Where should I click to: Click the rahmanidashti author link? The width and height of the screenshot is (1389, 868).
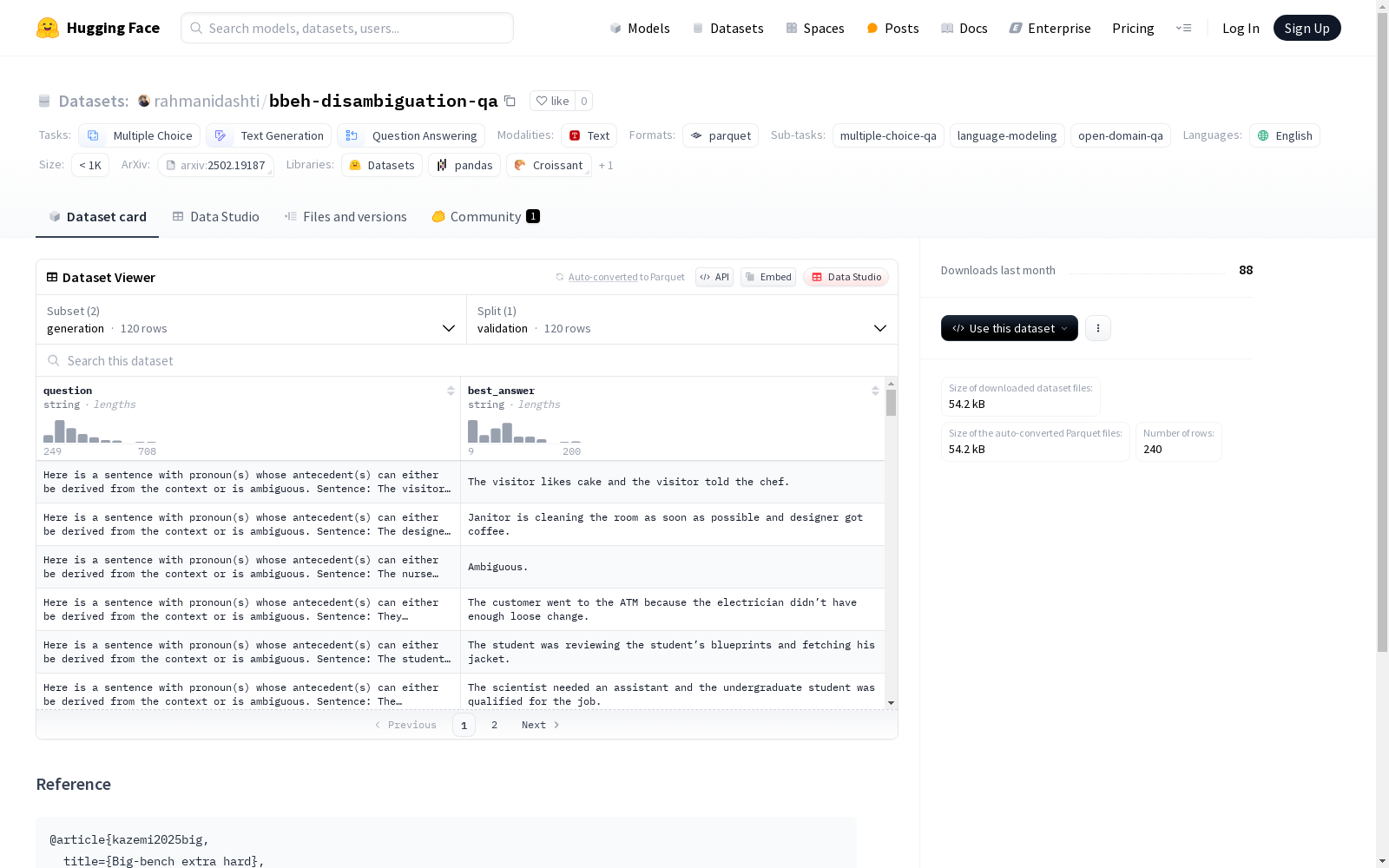[x=207, y=101]
